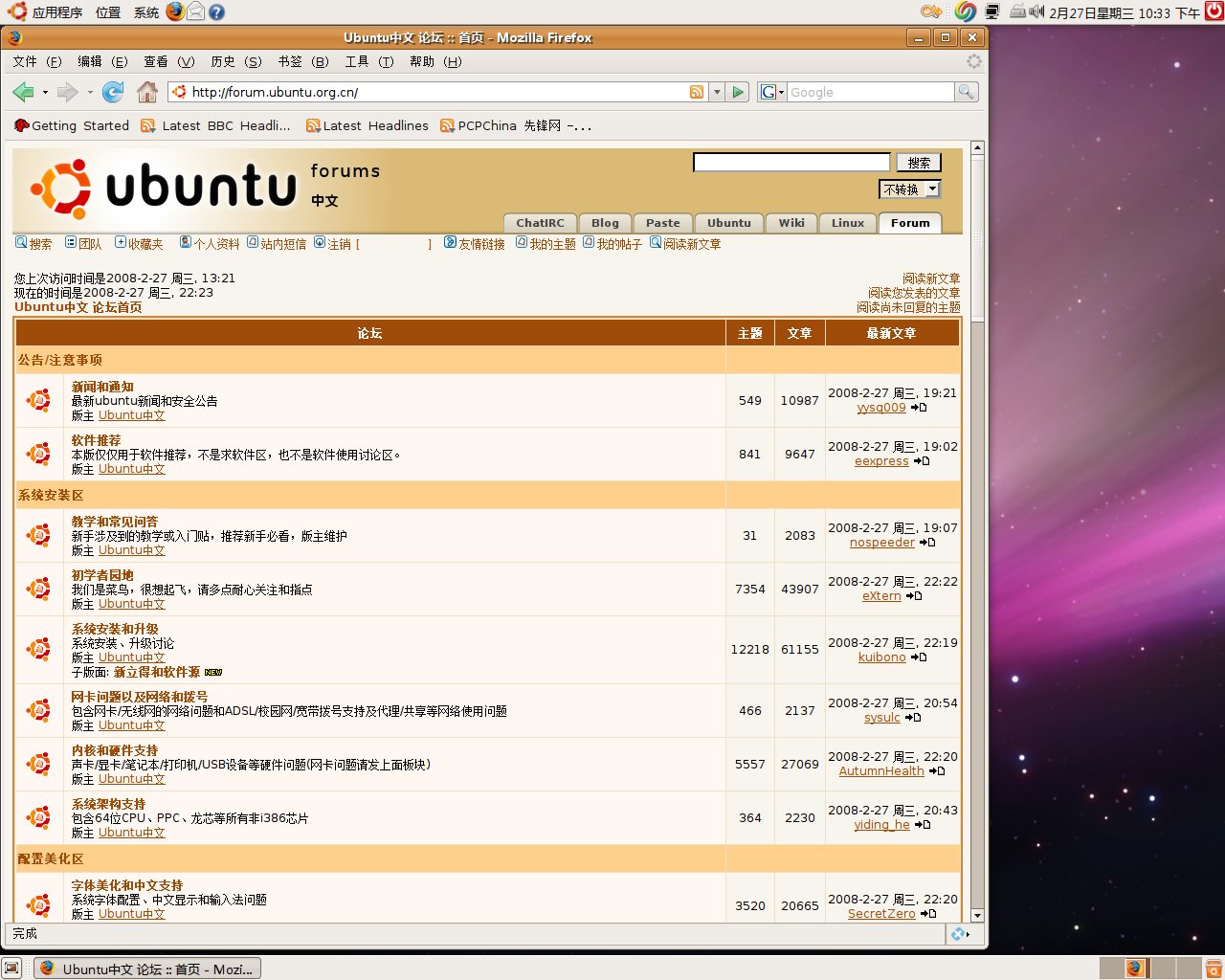
Task: Click the forum icon for 新闻和通知
Action: (x=39, y=400)
